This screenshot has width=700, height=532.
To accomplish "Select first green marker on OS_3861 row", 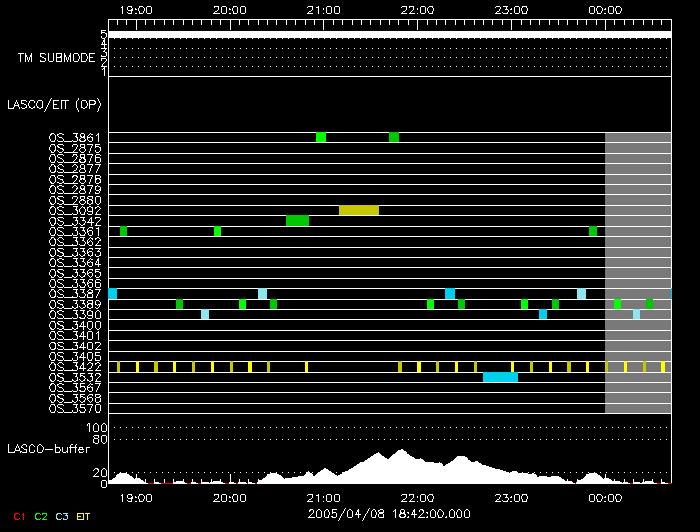I will pyautogui.click(x=321, y=137).
